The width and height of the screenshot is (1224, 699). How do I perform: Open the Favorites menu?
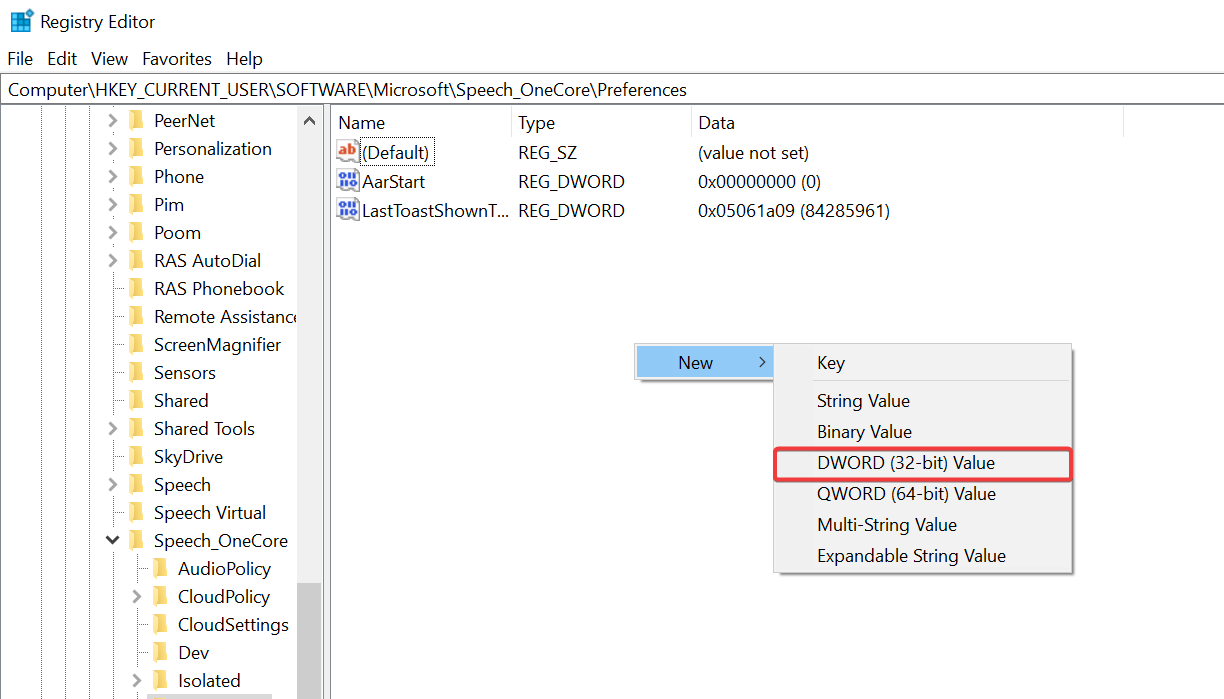click(x=177, y=59)
